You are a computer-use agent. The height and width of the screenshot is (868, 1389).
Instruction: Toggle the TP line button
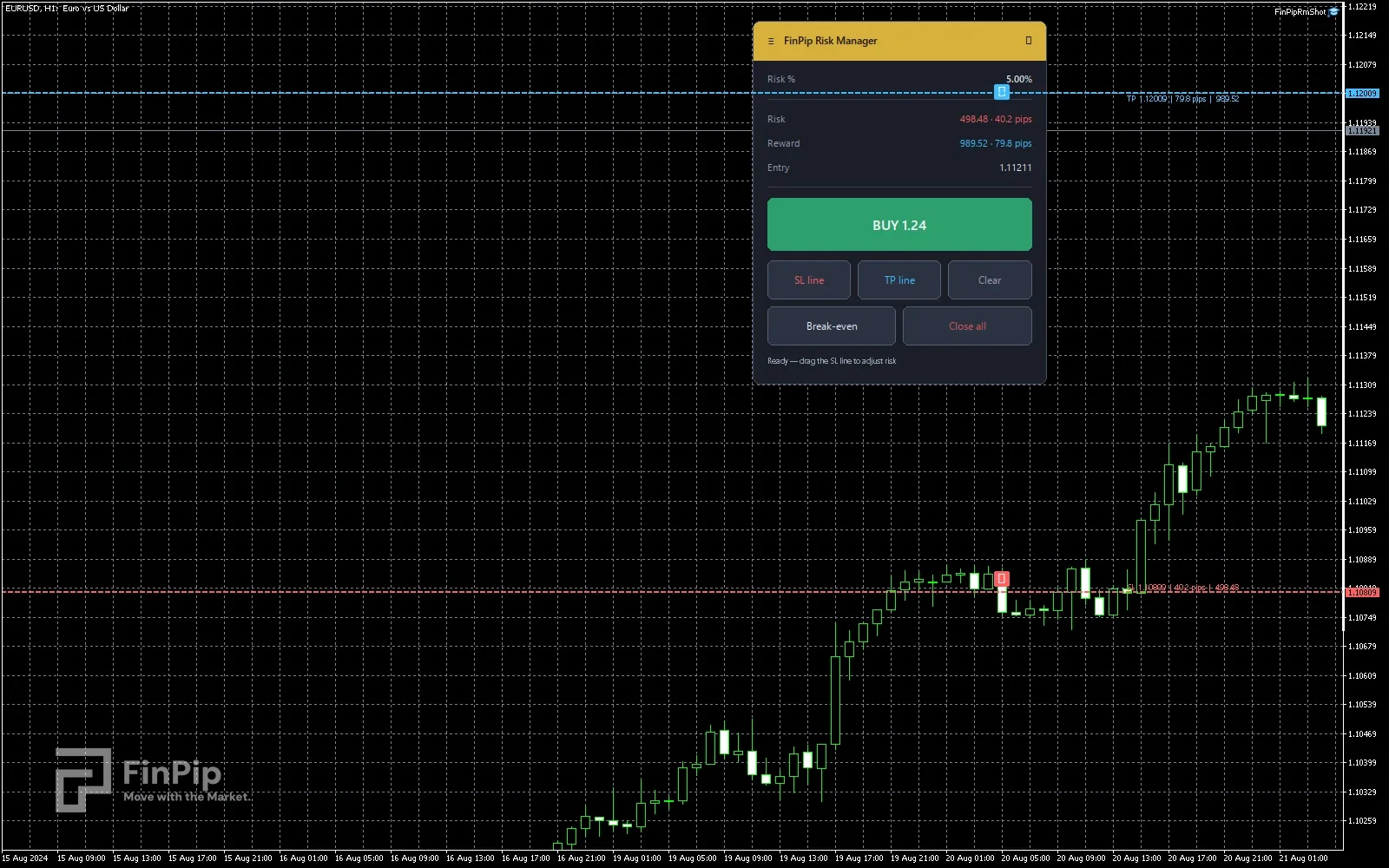tap(899, 280)
